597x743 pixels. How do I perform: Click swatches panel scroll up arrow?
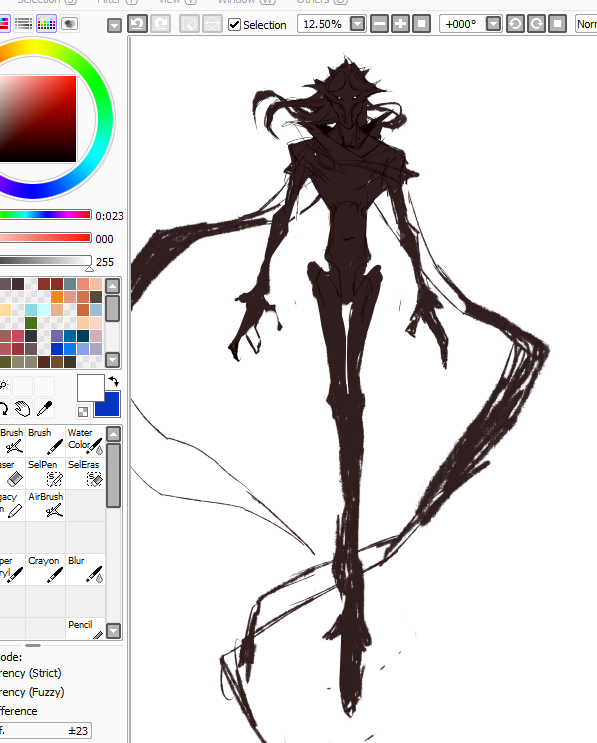pyautogui.click(x=112, y=286)
